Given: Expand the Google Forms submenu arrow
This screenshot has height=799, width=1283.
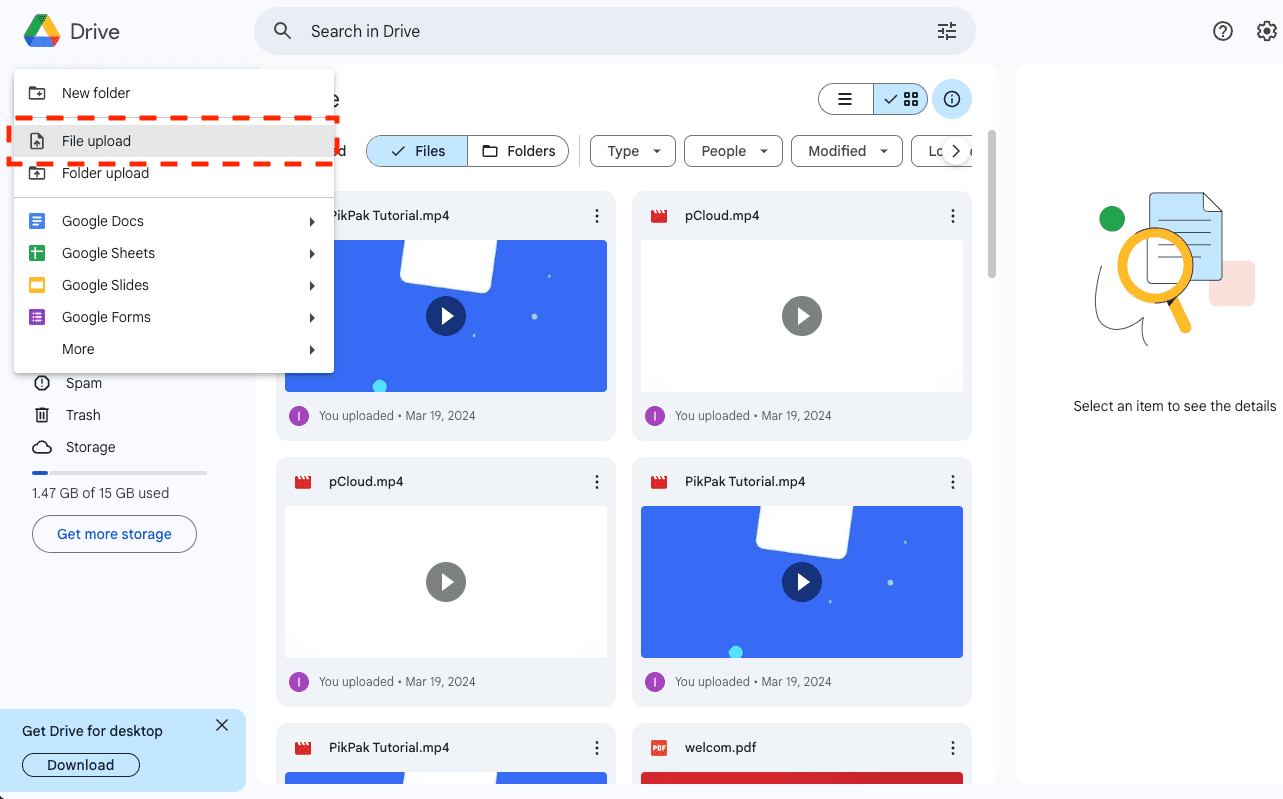Looking at the screenshot, I should click(312, 318).
